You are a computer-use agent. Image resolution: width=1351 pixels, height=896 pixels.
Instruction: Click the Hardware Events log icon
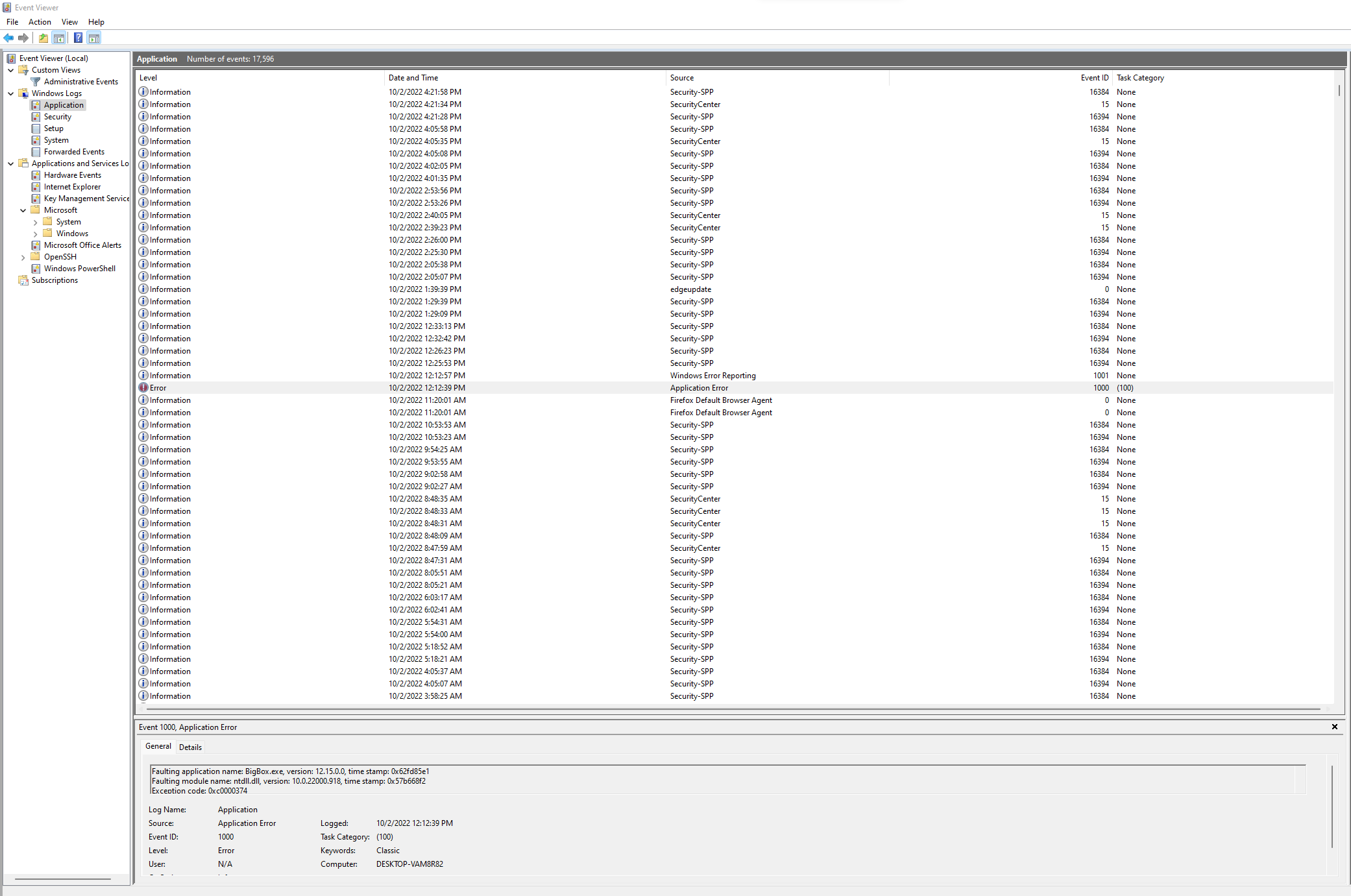coord(36,175)
